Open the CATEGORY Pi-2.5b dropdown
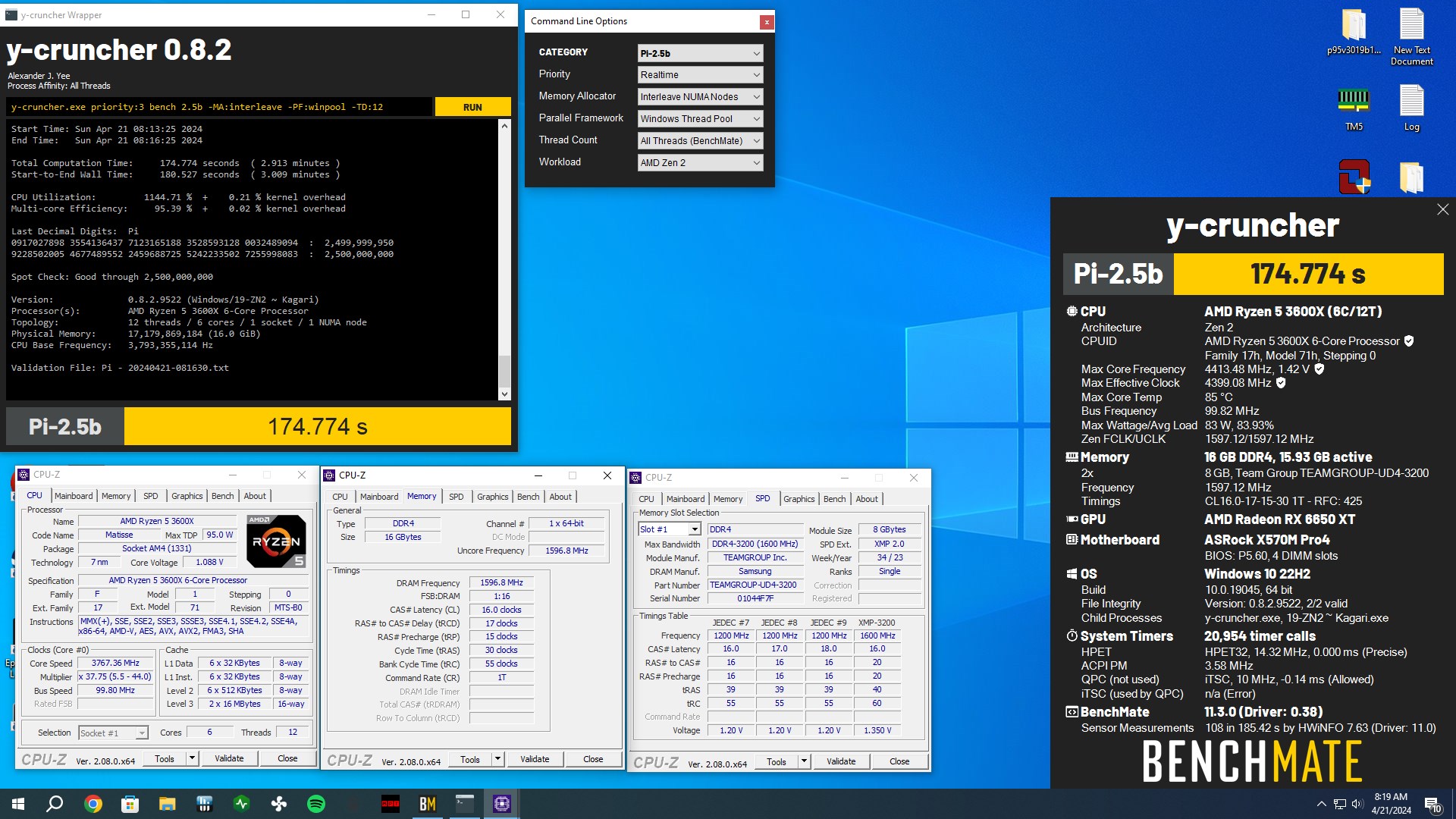This screenshot has height=819, width=1456. tap(700, 53)
